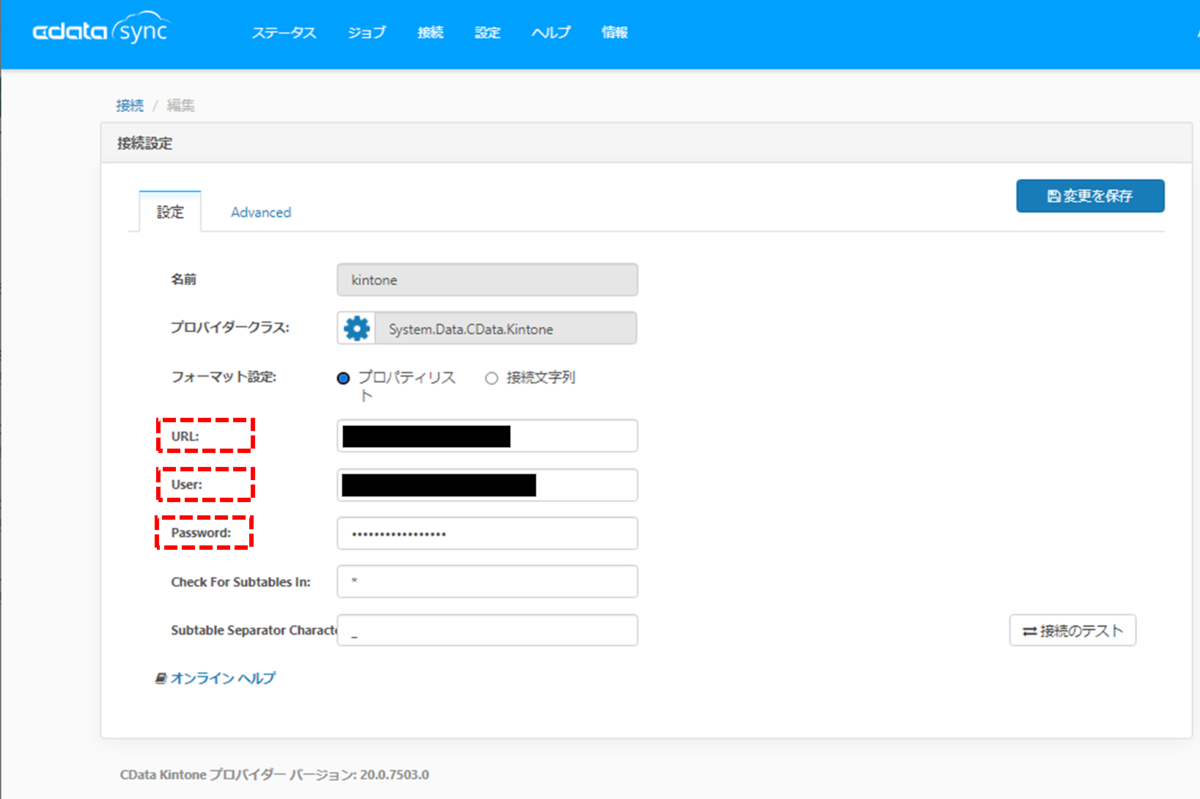Click the Subtable Separator Character field
Viewport: 1200px width, 799px height.
coord(487,630)
